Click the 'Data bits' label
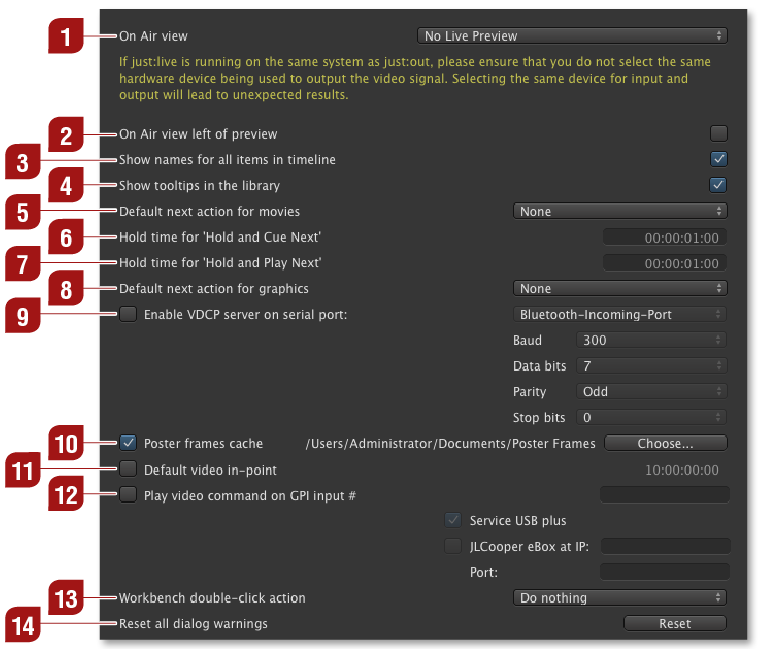This screenshot has width=759, height=649. click(539, 366)
